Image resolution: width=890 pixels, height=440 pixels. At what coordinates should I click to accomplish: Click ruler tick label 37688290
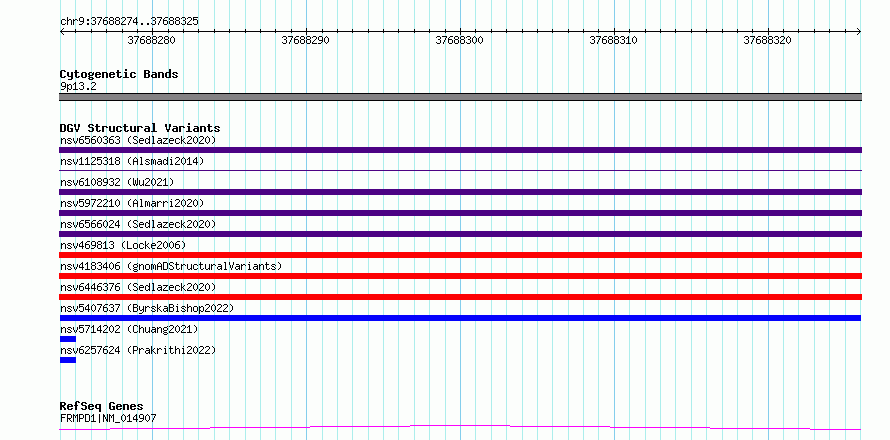(x=305, y=40)
